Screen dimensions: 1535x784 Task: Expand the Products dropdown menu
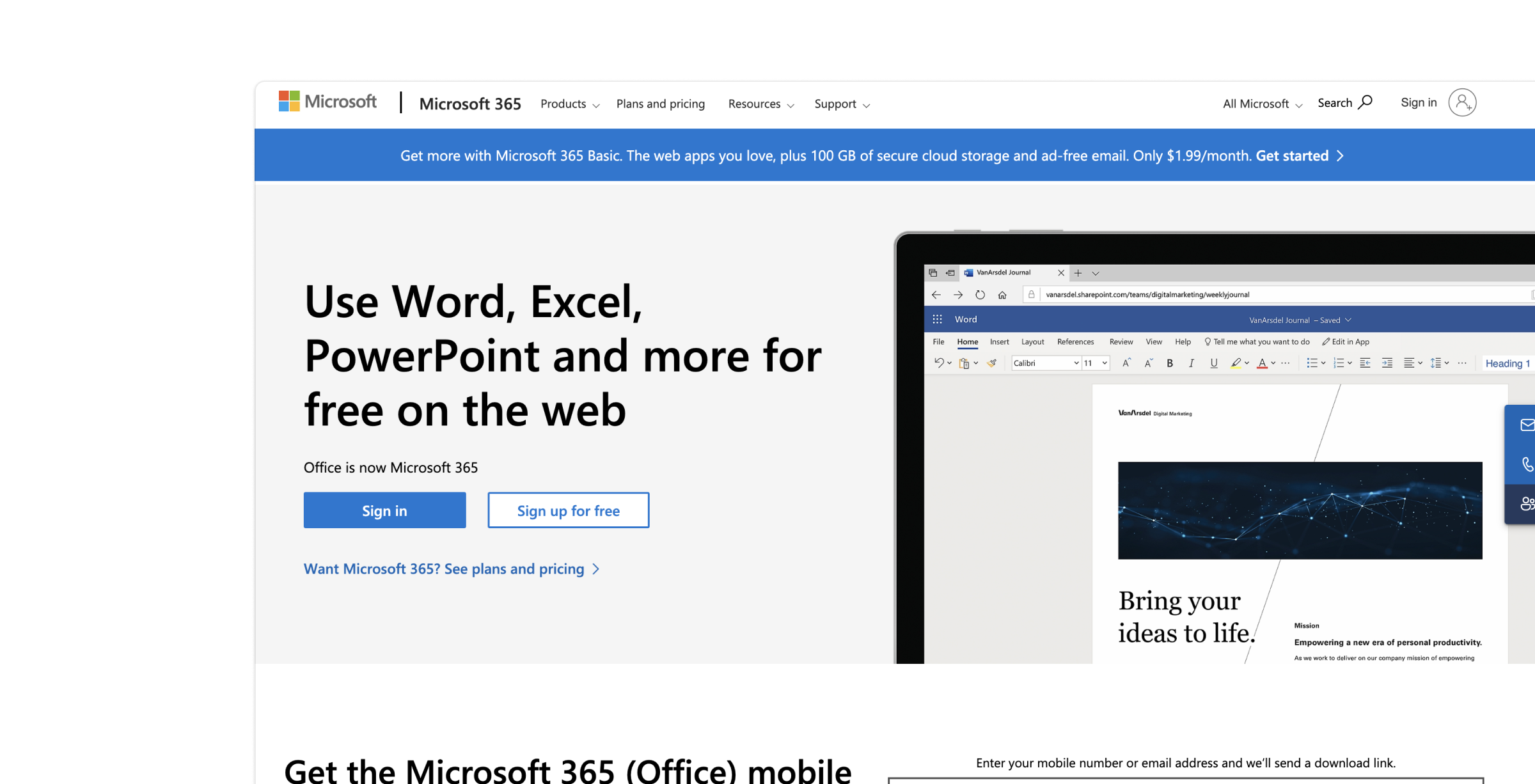(569, 104)
